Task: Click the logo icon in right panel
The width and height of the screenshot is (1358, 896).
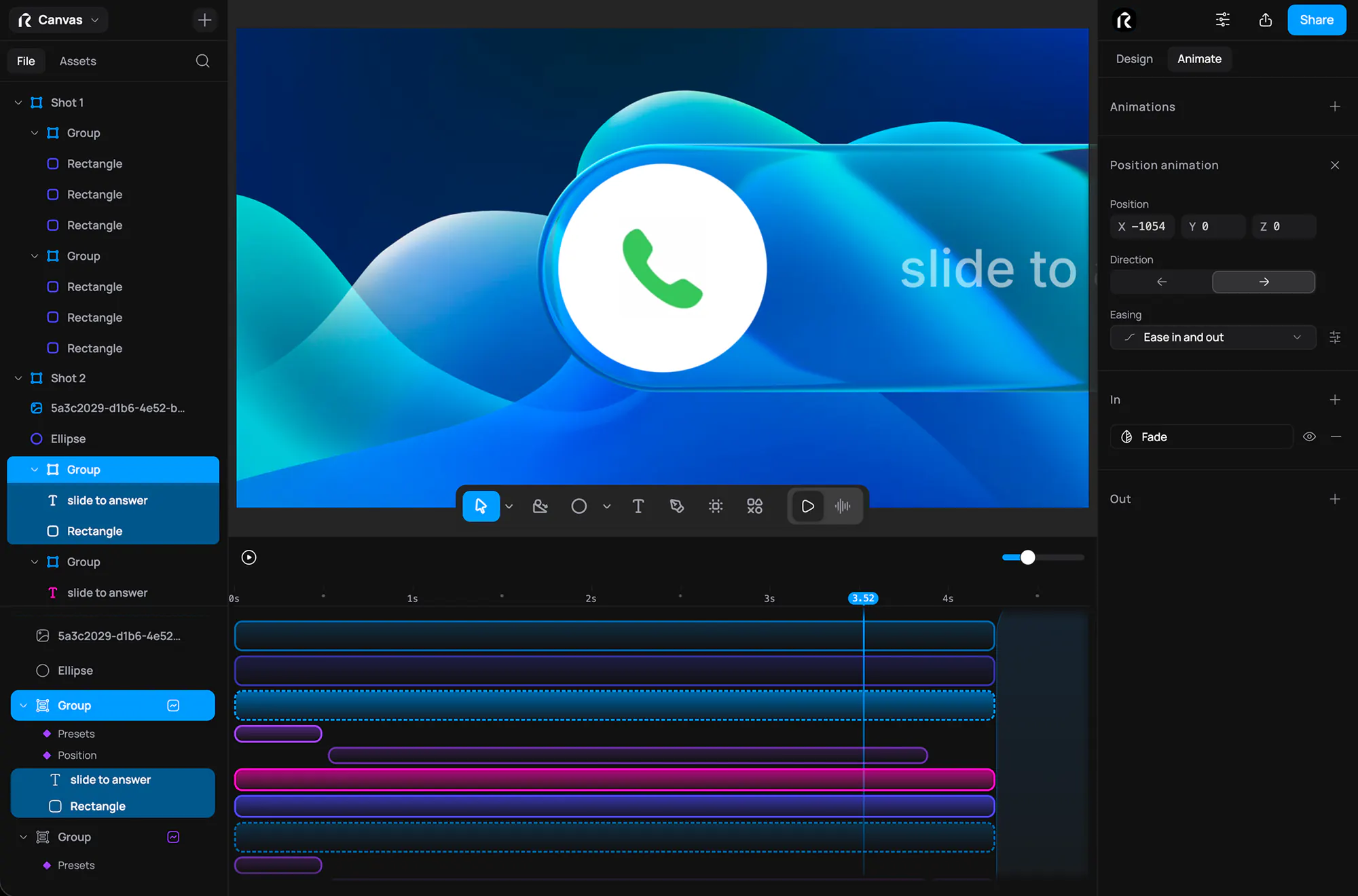Action: [1124, 20]
